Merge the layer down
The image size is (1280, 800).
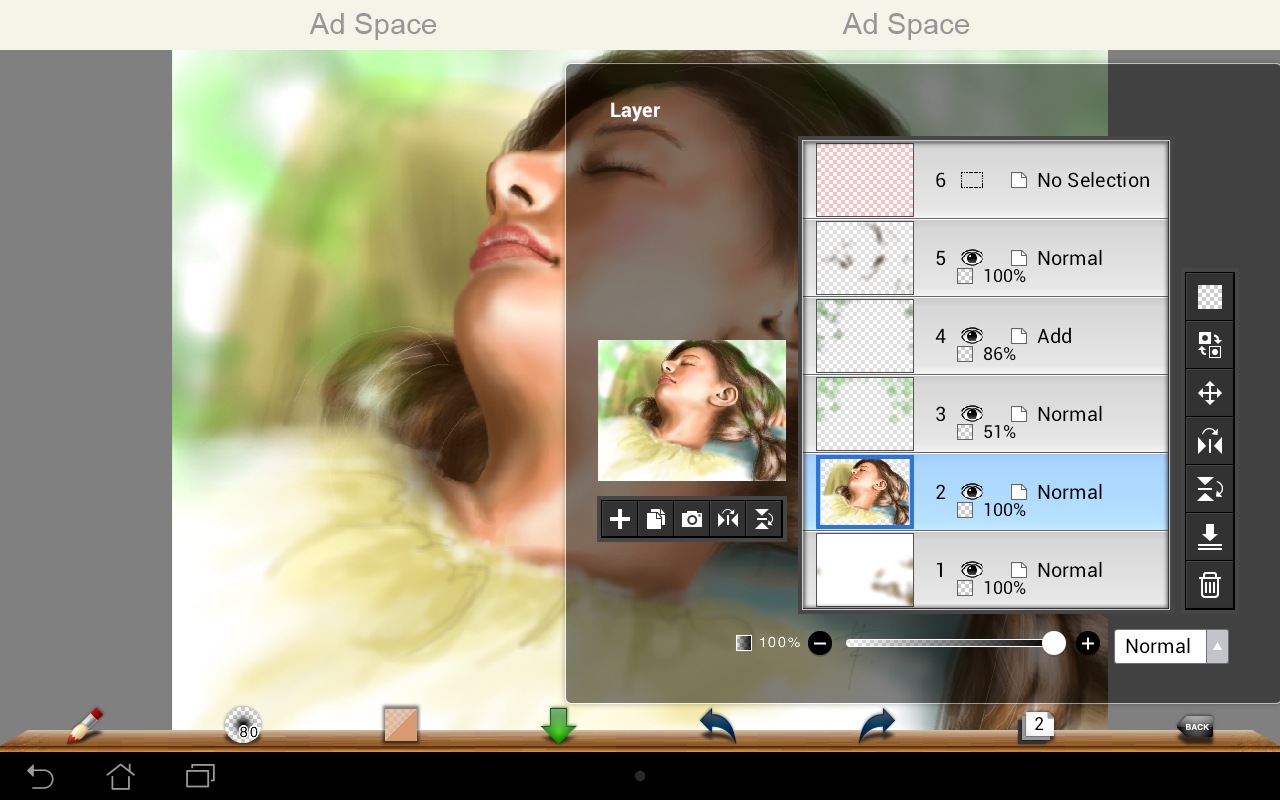(x=1210, y=537)
